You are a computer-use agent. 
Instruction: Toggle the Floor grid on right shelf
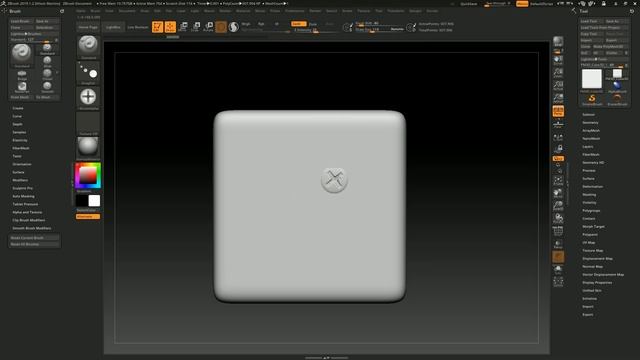558,124
